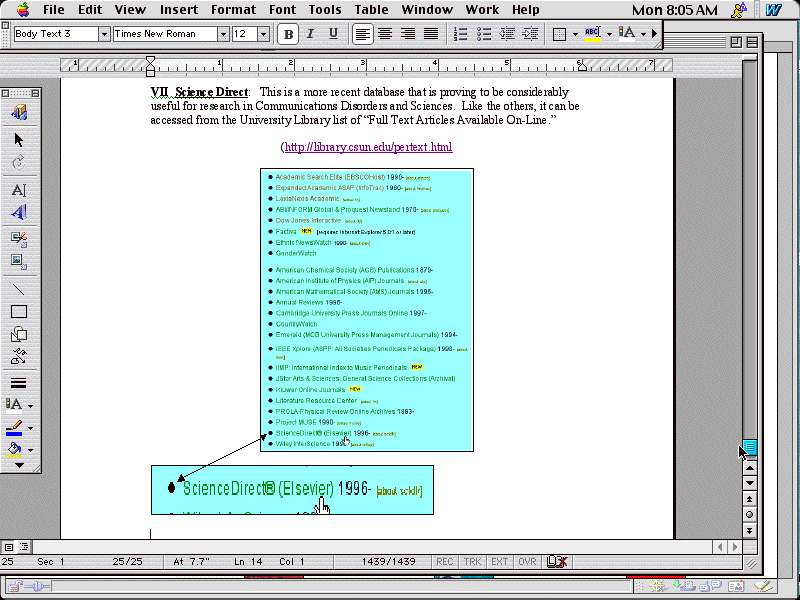Center-align the text
800x600 pixels.
385,34
